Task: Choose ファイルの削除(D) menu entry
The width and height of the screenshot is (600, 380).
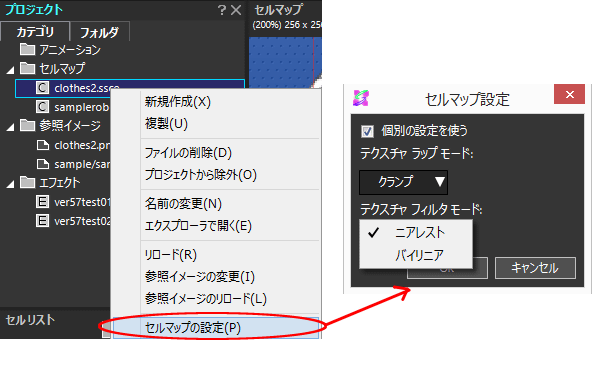Action: pos(216,153)
